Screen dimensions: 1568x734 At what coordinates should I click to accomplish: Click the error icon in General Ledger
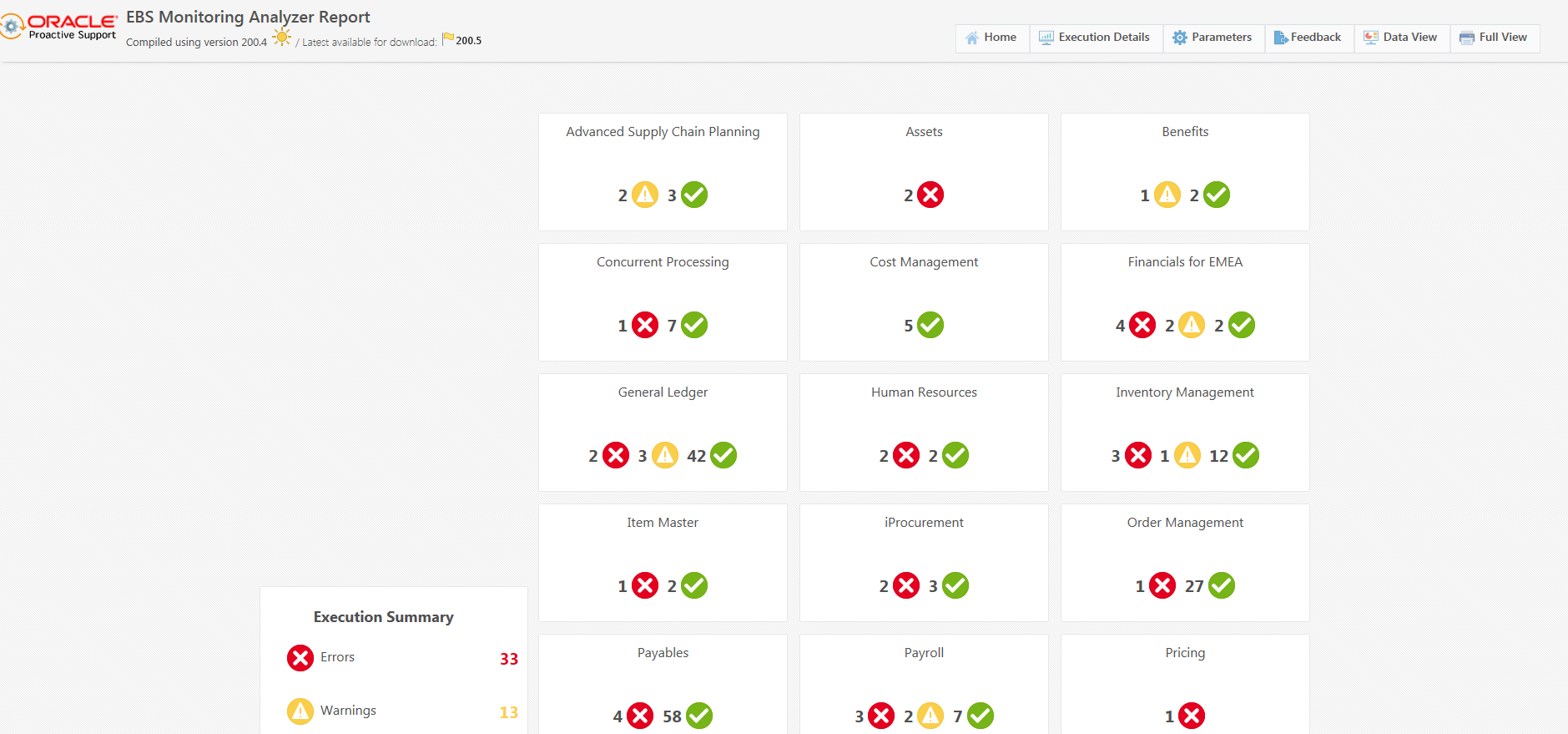(x=616, y=455)
